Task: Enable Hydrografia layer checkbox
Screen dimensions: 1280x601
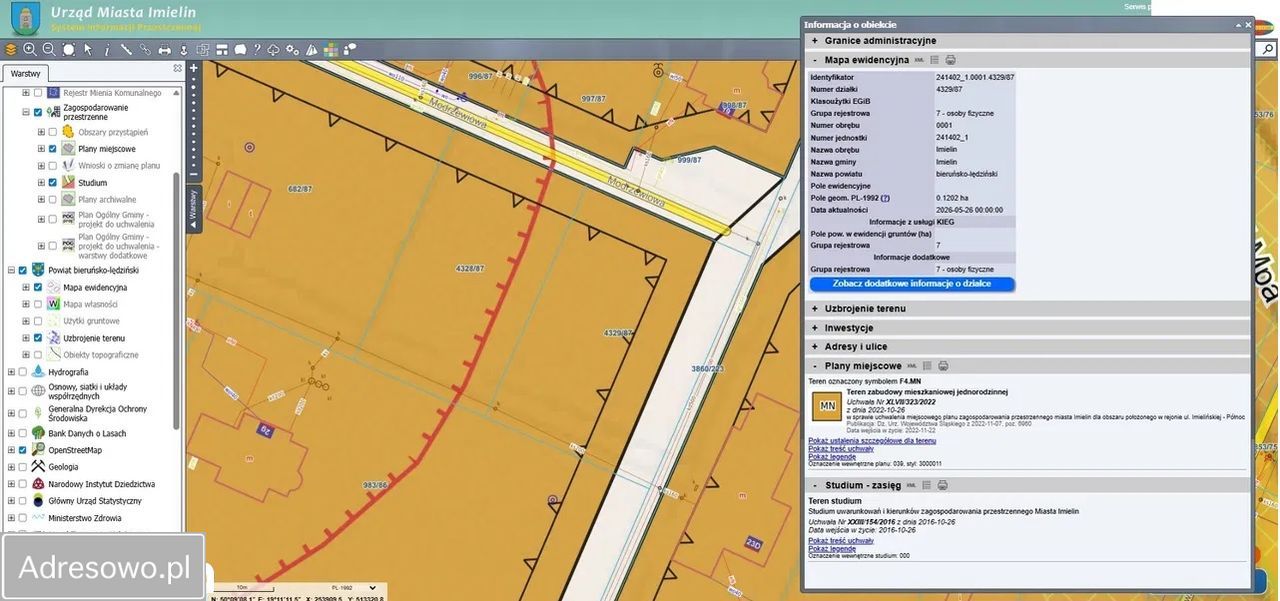Action: [x=23, y=372]
